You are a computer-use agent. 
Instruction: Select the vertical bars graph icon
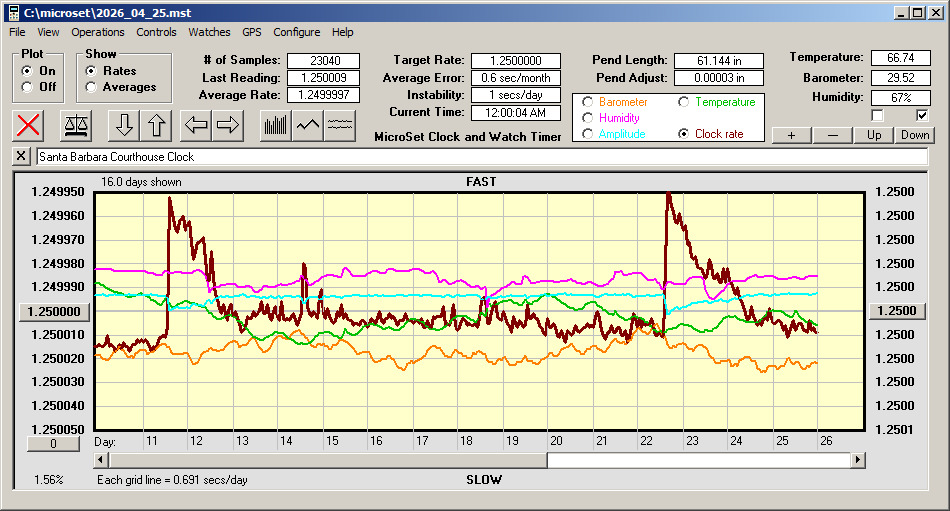275,125
